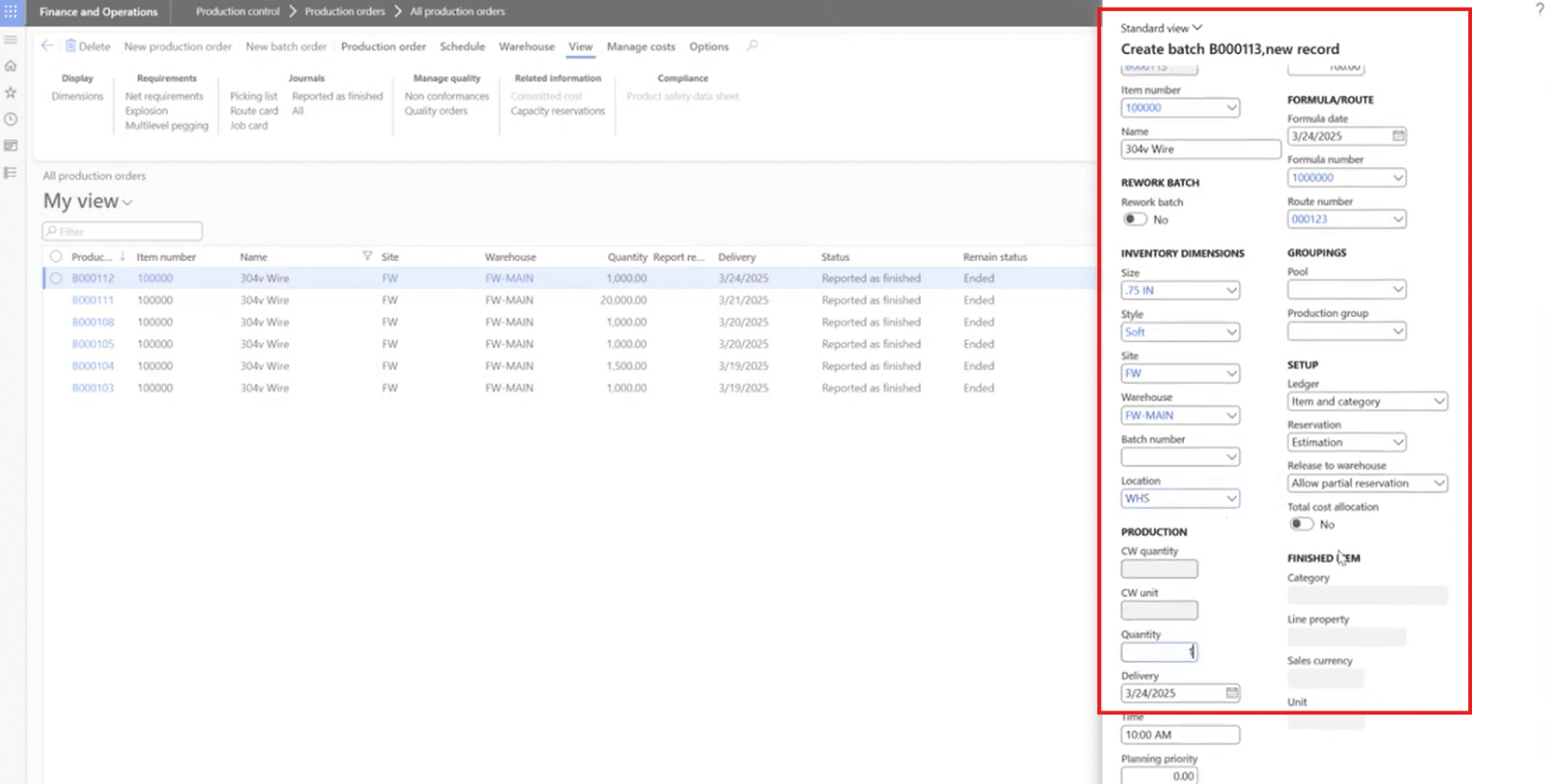Expand the Item number dropdown

[x=1232, y=108]
